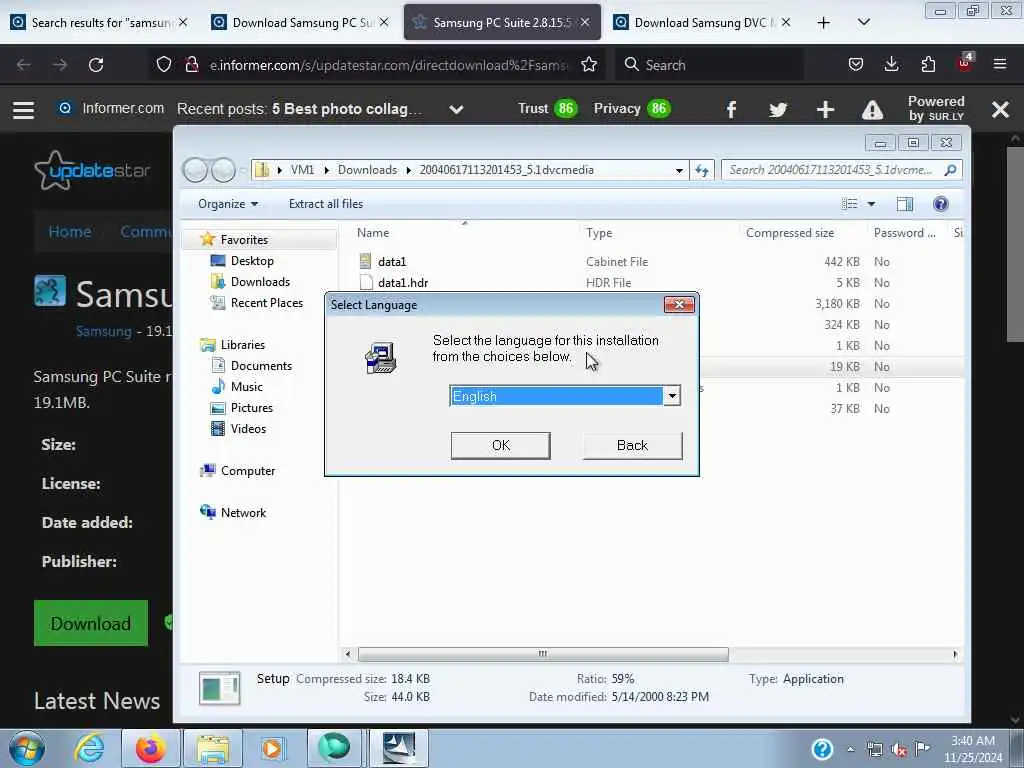This screenshot has height=768, width=1024.
Task: Toggle the preview pane icon in Explorer
Action: 904,204
